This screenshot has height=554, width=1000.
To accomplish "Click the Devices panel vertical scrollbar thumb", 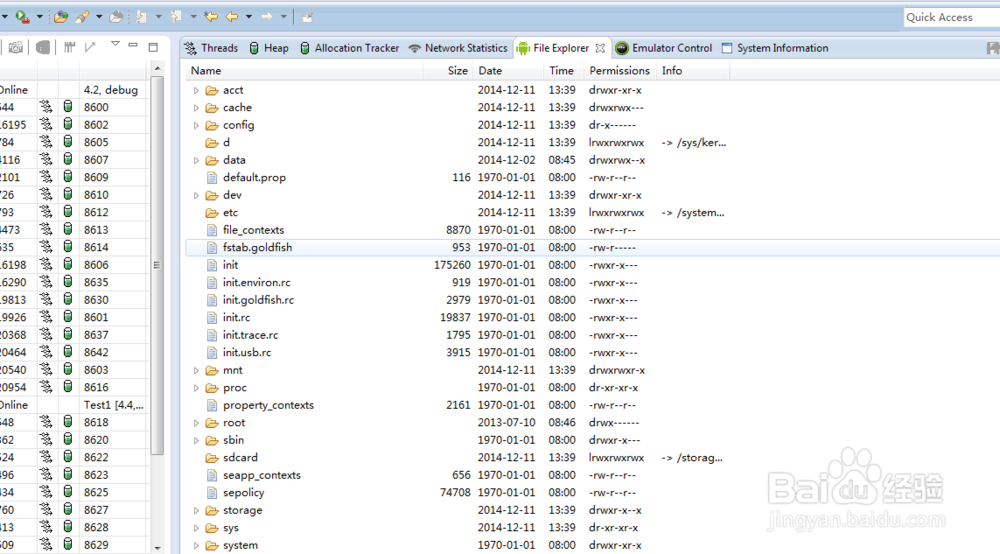I will (158, 265).
